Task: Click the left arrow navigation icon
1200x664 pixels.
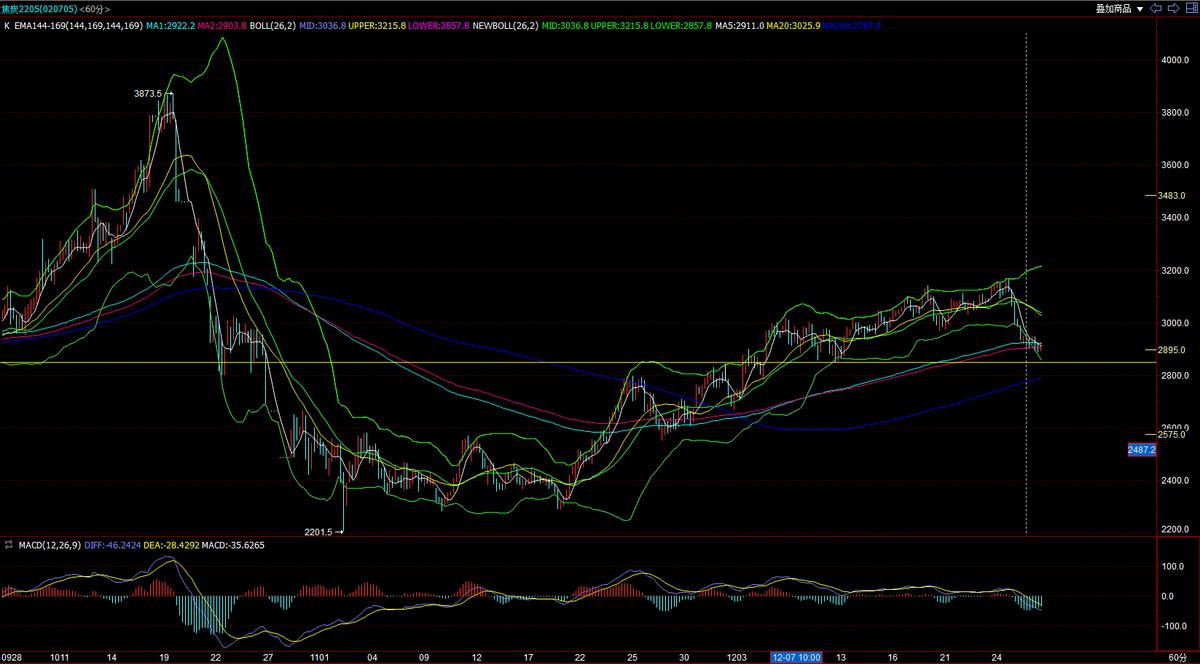Action: (1157, 8)
